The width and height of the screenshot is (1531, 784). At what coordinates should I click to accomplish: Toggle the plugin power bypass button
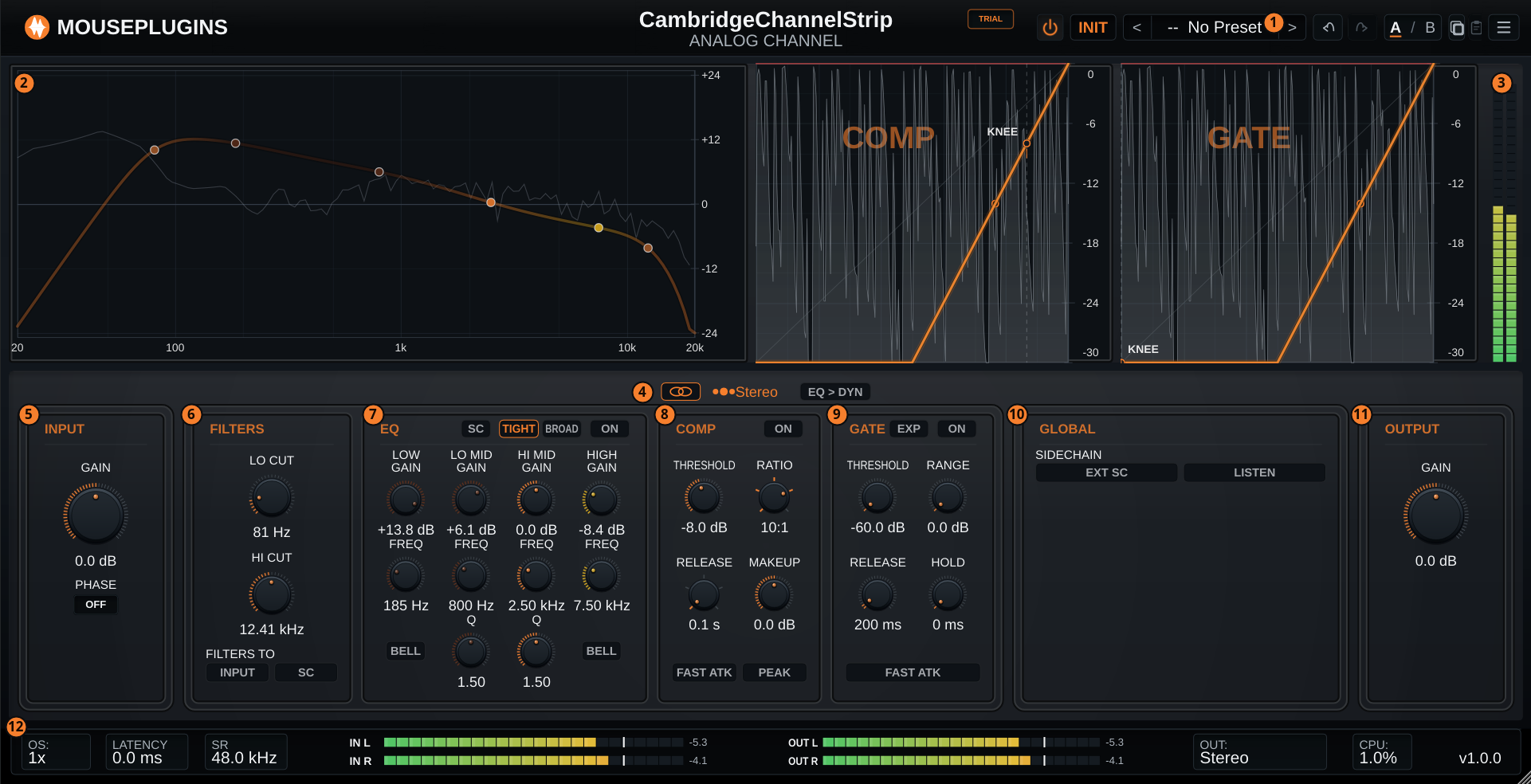tap(1050, 28)
